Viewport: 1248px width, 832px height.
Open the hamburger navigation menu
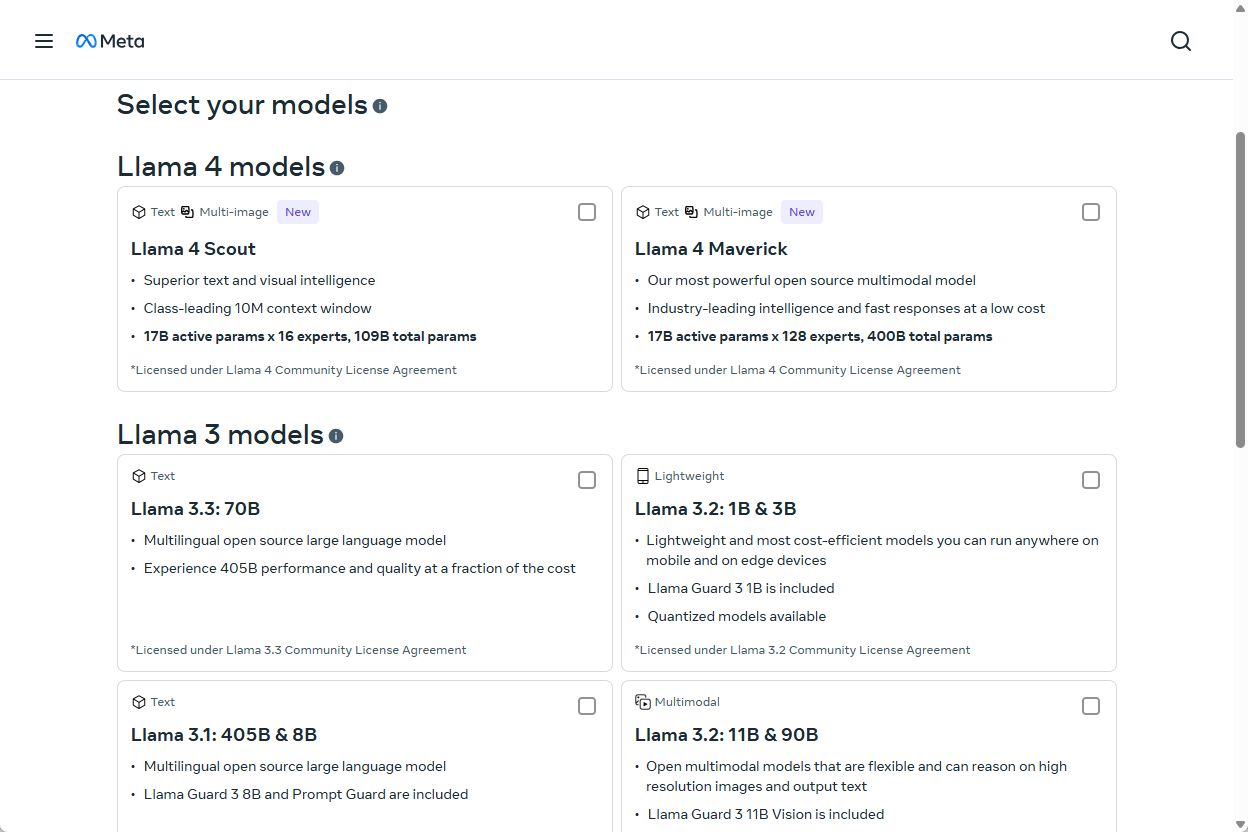44,41
